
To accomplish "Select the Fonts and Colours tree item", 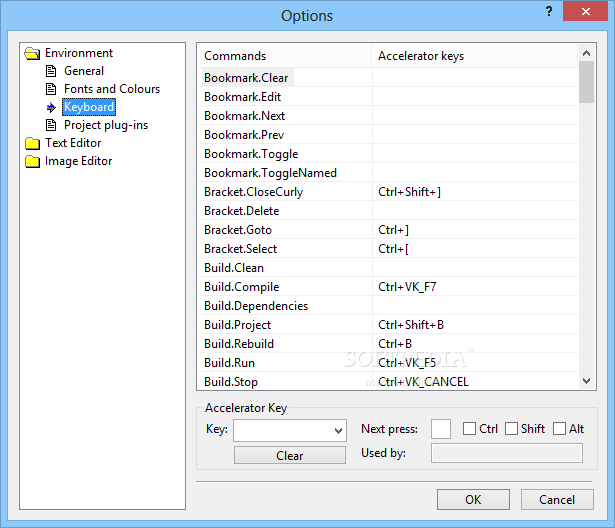I will [112, 89].
